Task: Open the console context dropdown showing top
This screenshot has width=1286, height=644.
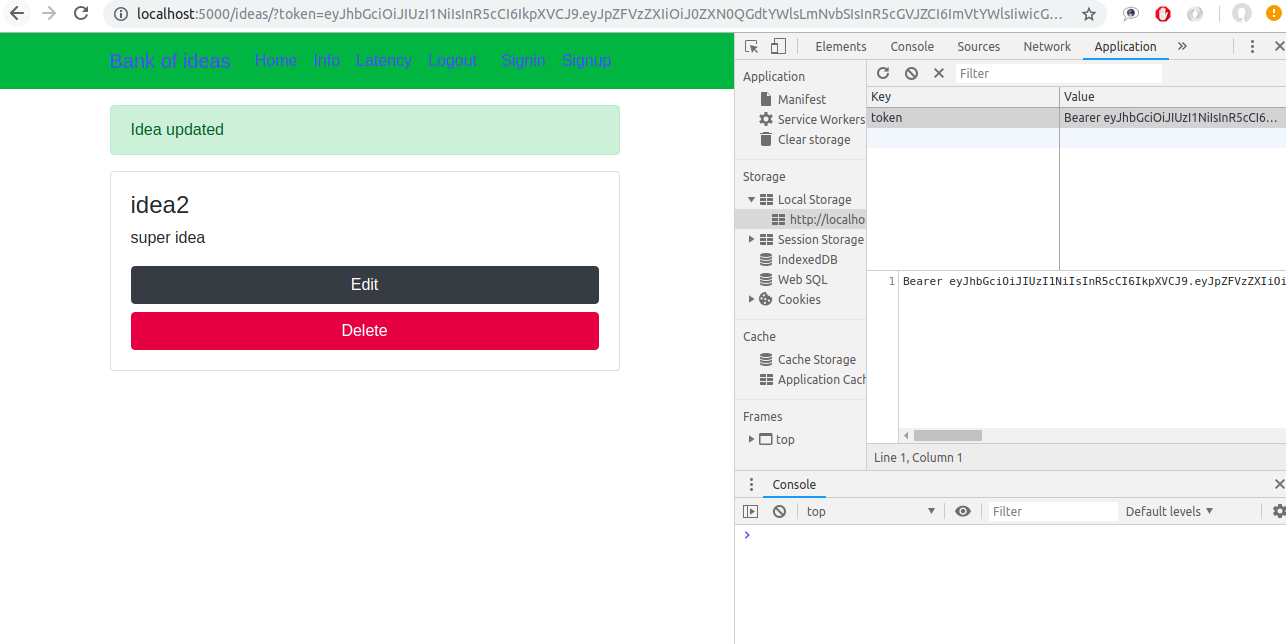Action: coord(870,511)
